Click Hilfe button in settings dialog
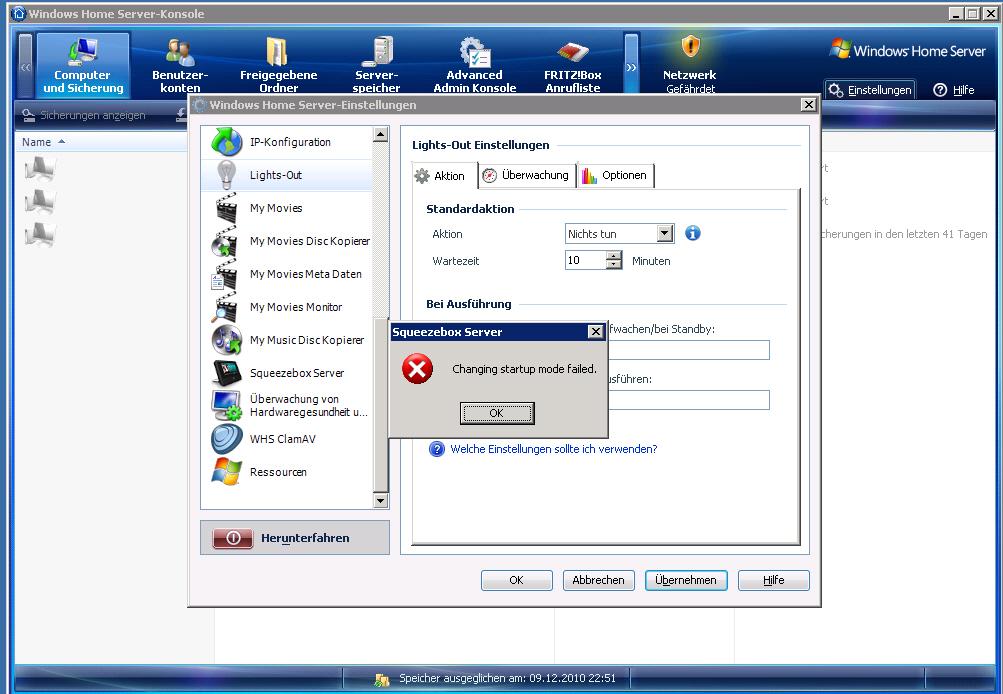Screen dimensions: 1003x694 coord(773,580)
